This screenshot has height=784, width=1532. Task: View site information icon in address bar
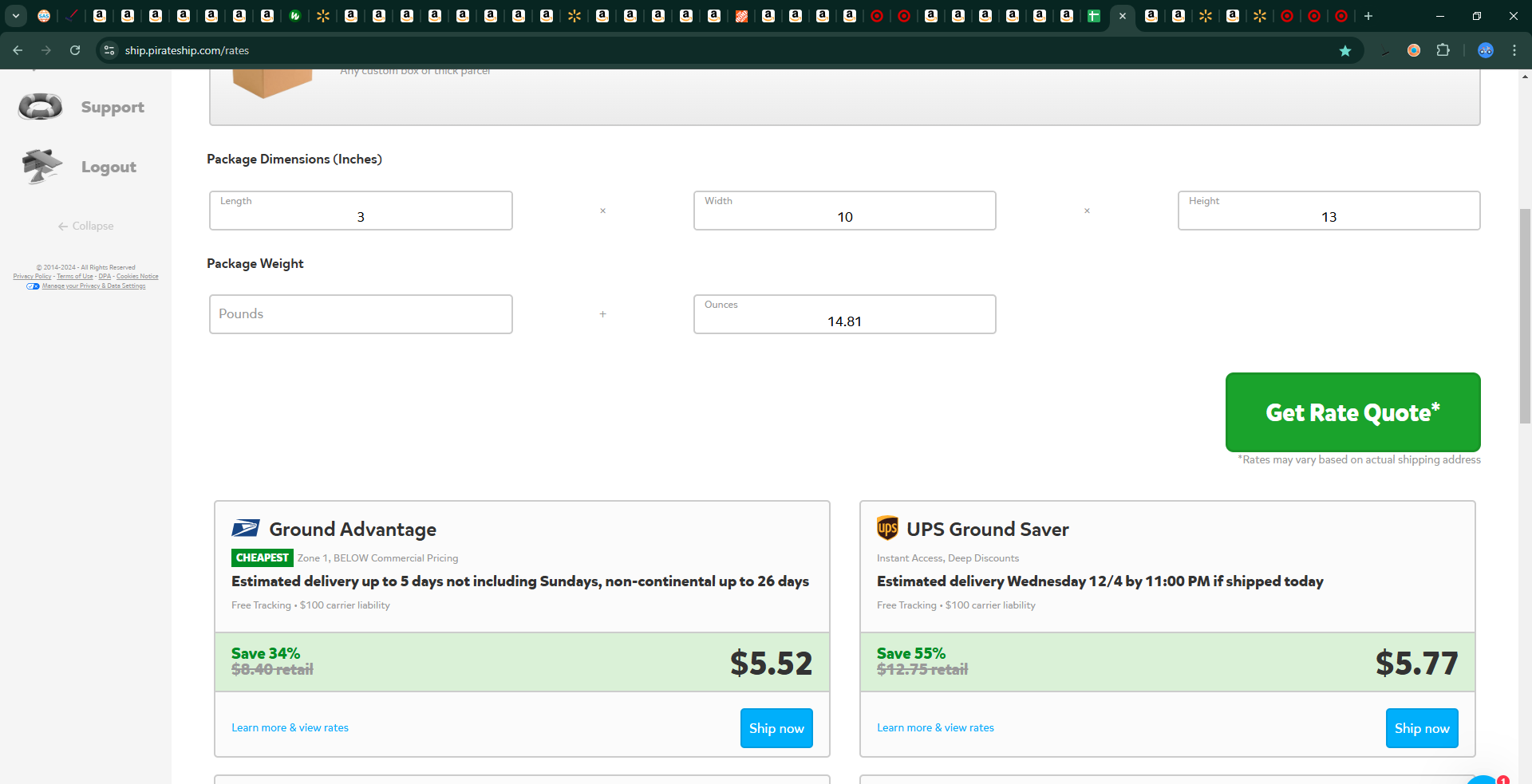click(109, 50)
